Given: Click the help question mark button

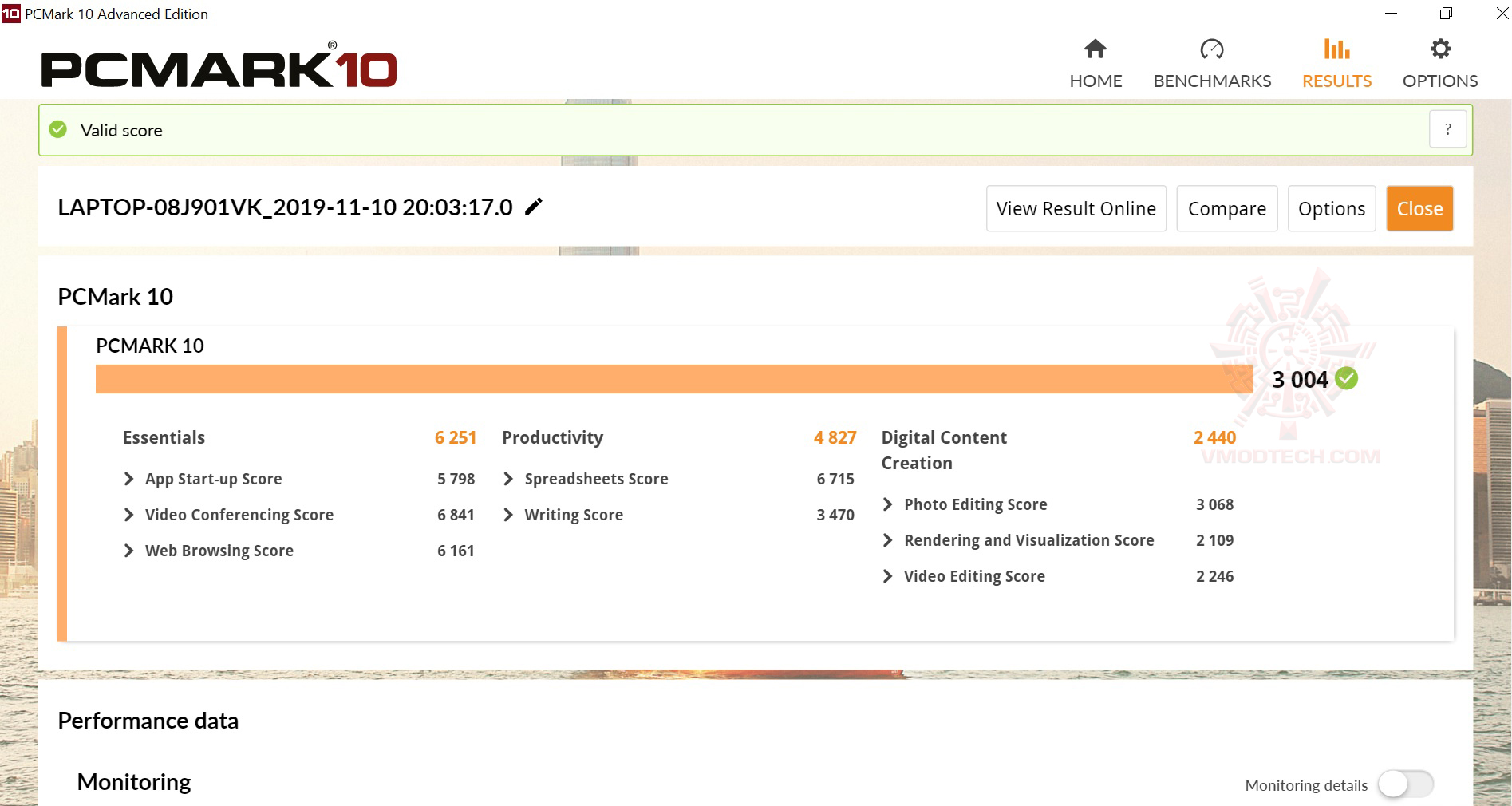Looking at the screenshot, I should point(1447,129).
